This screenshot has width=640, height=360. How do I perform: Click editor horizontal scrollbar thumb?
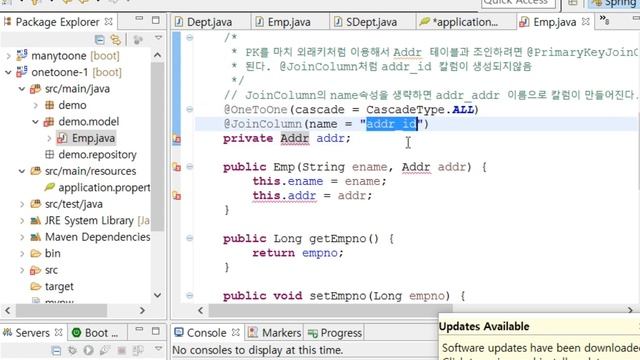point(331,311)
